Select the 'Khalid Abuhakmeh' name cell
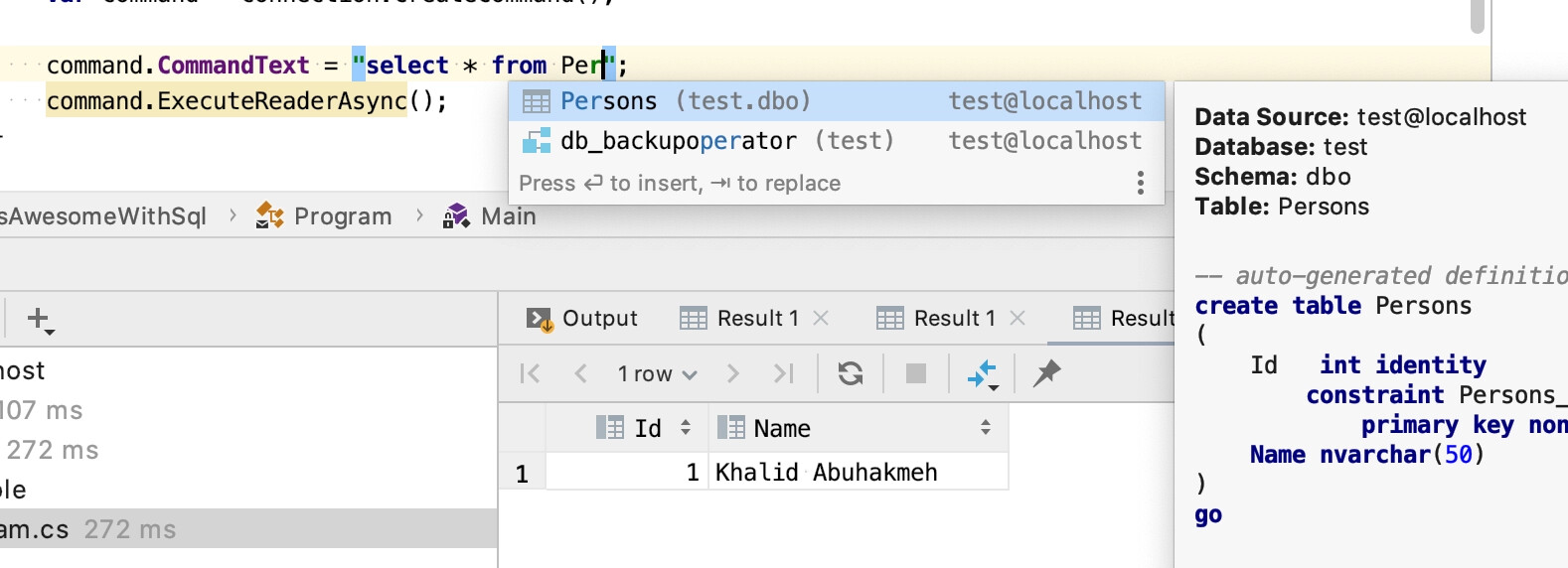The height and width of the screenshot is (568, 1568). pos(857,473)
